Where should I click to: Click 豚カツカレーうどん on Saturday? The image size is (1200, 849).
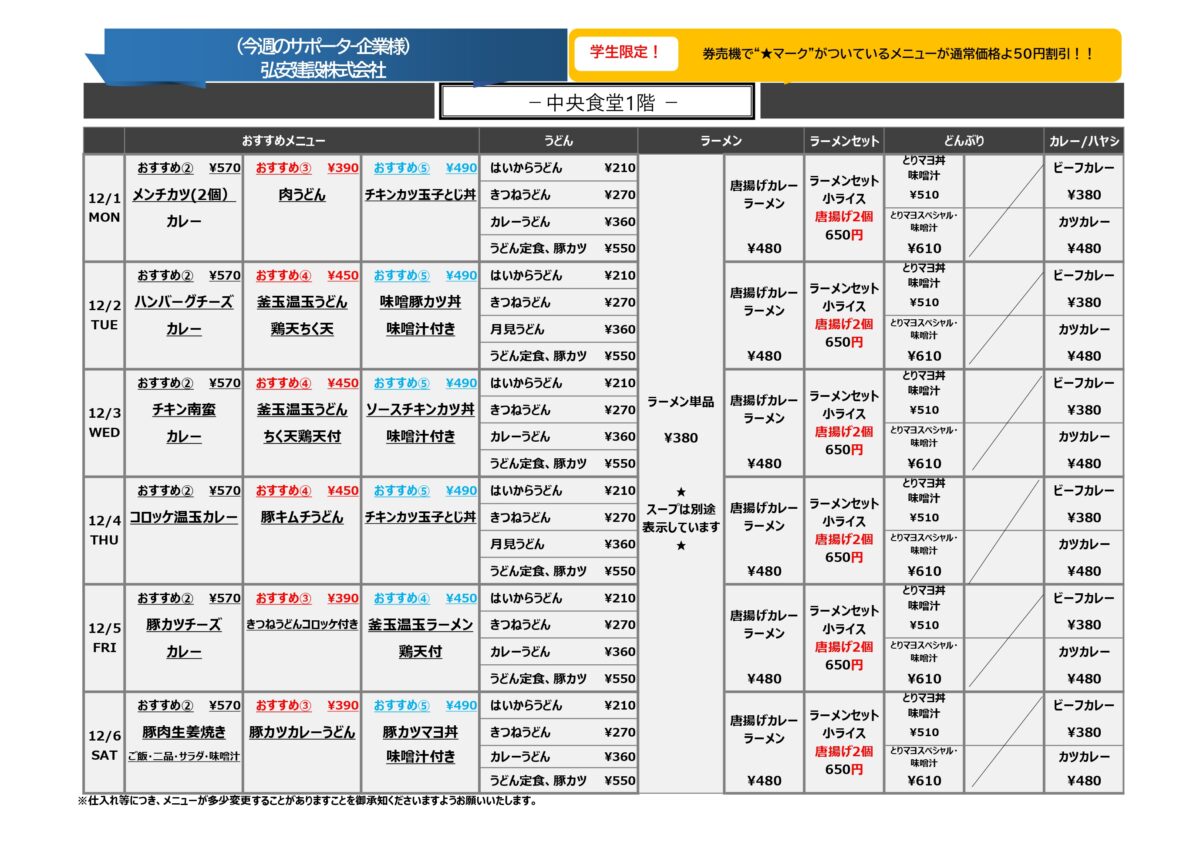point(302,732)
